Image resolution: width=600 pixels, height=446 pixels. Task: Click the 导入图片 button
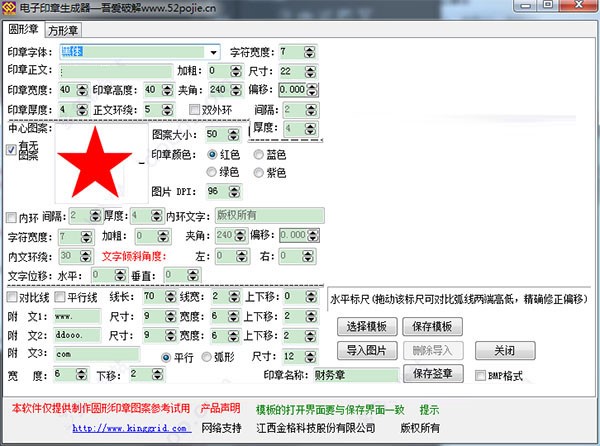click(366, 350)
